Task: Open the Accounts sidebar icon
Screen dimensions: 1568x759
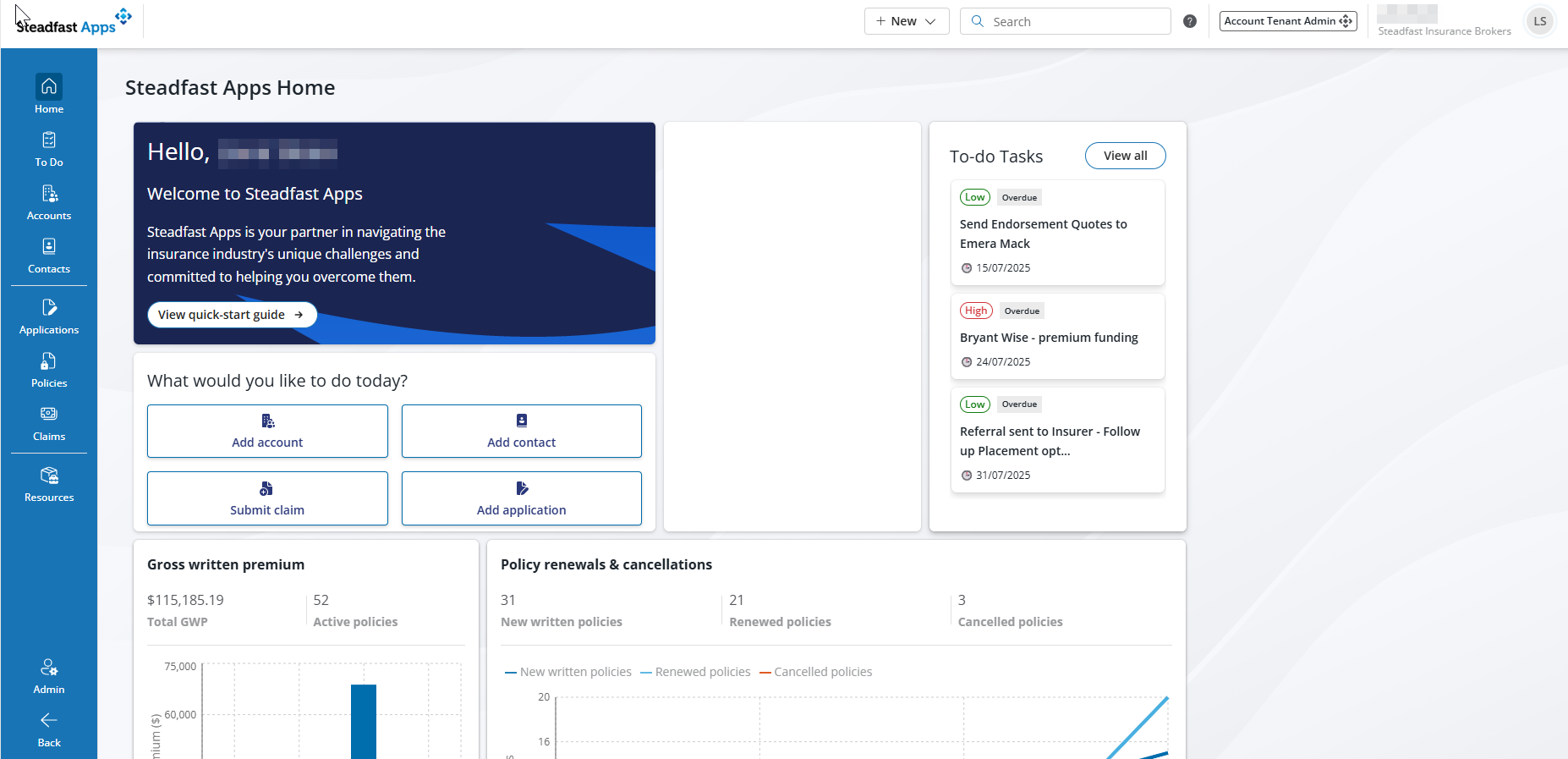Action: (x=49, y=193)
